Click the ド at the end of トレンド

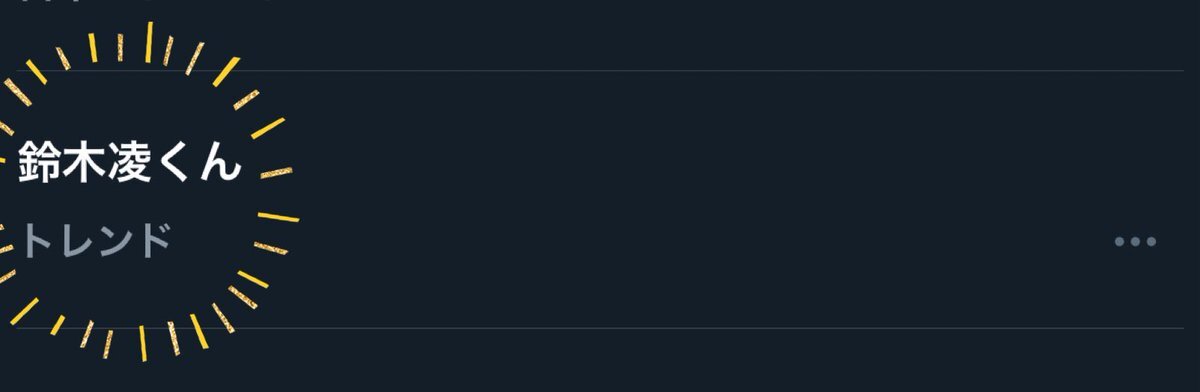pos(153,242)
